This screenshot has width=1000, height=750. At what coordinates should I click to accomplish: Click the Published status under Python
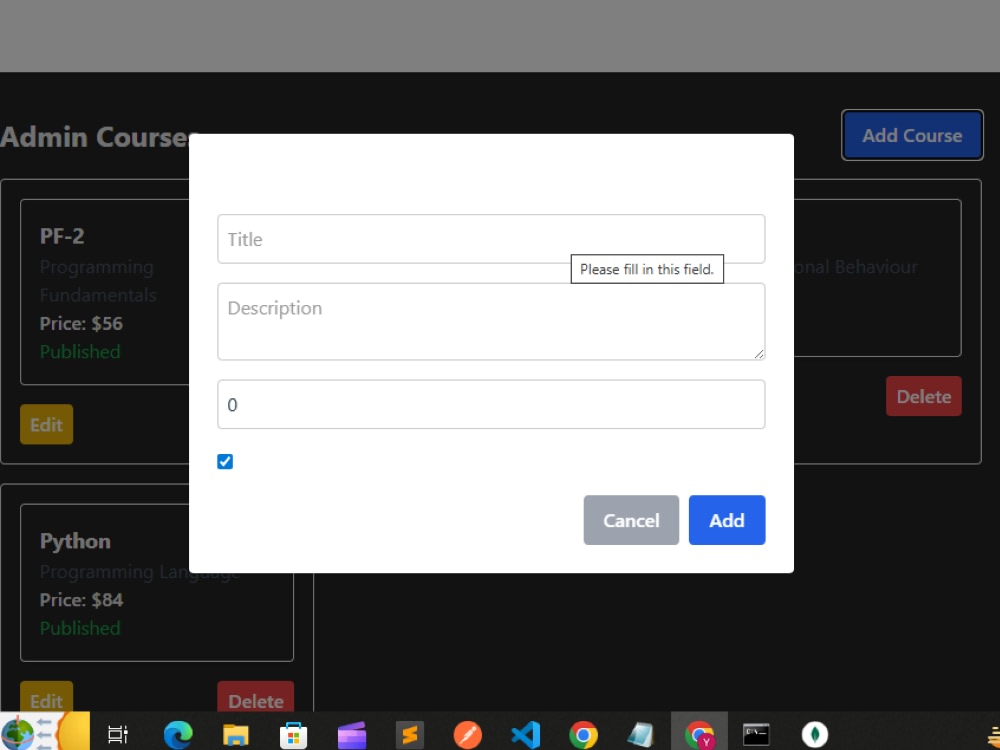click(x=80, y=628)
